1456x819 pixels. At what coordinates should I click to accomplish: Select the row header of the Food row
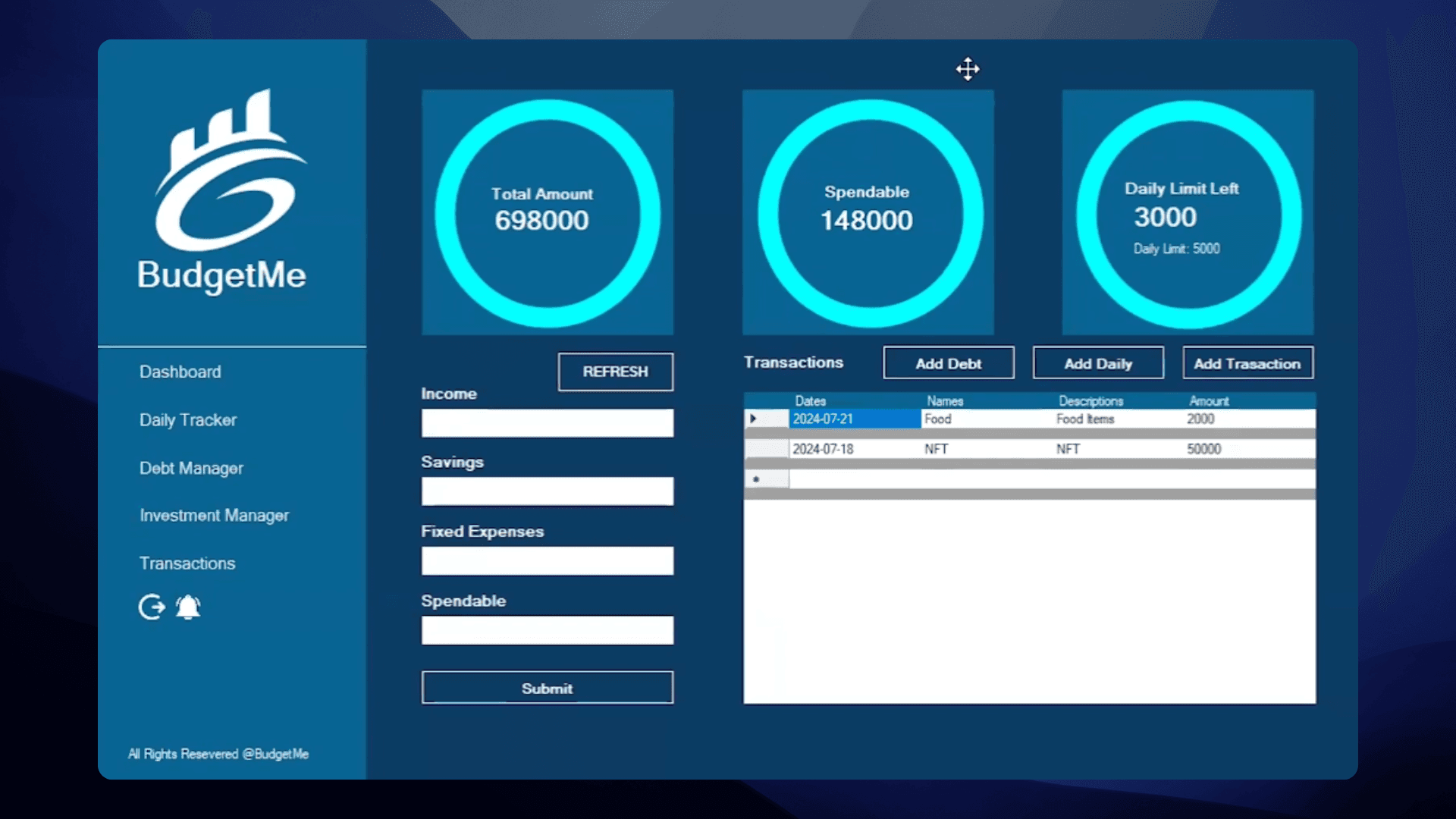pos(767,419)
